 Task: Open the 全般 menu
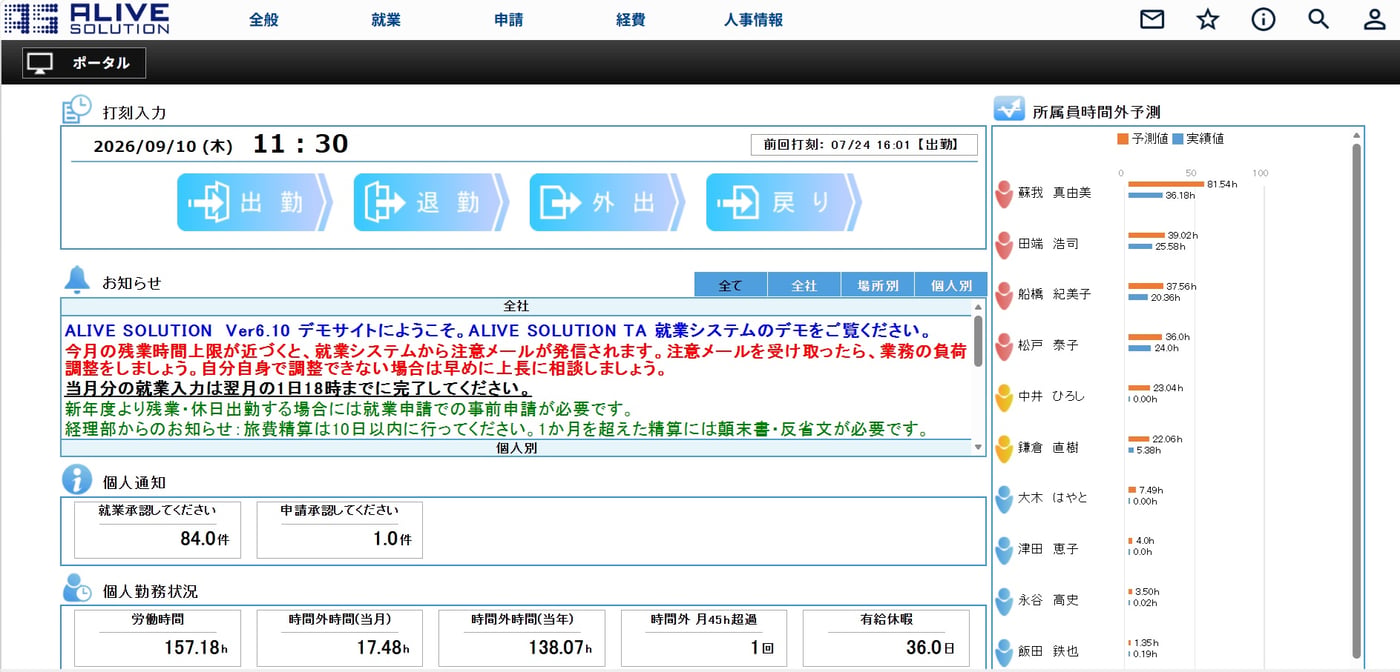[x=264, y=20]
